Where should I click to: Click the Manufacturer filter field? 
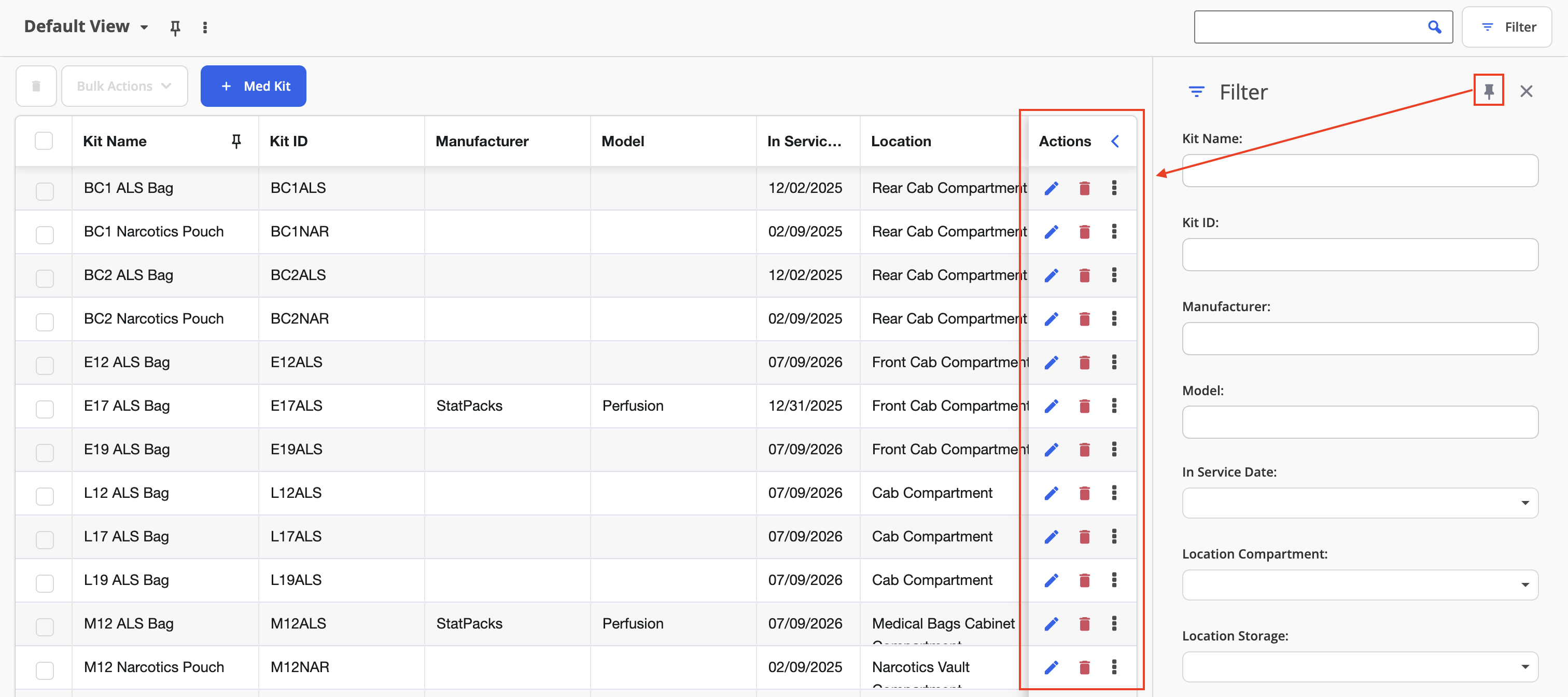tap(1360, 339)
